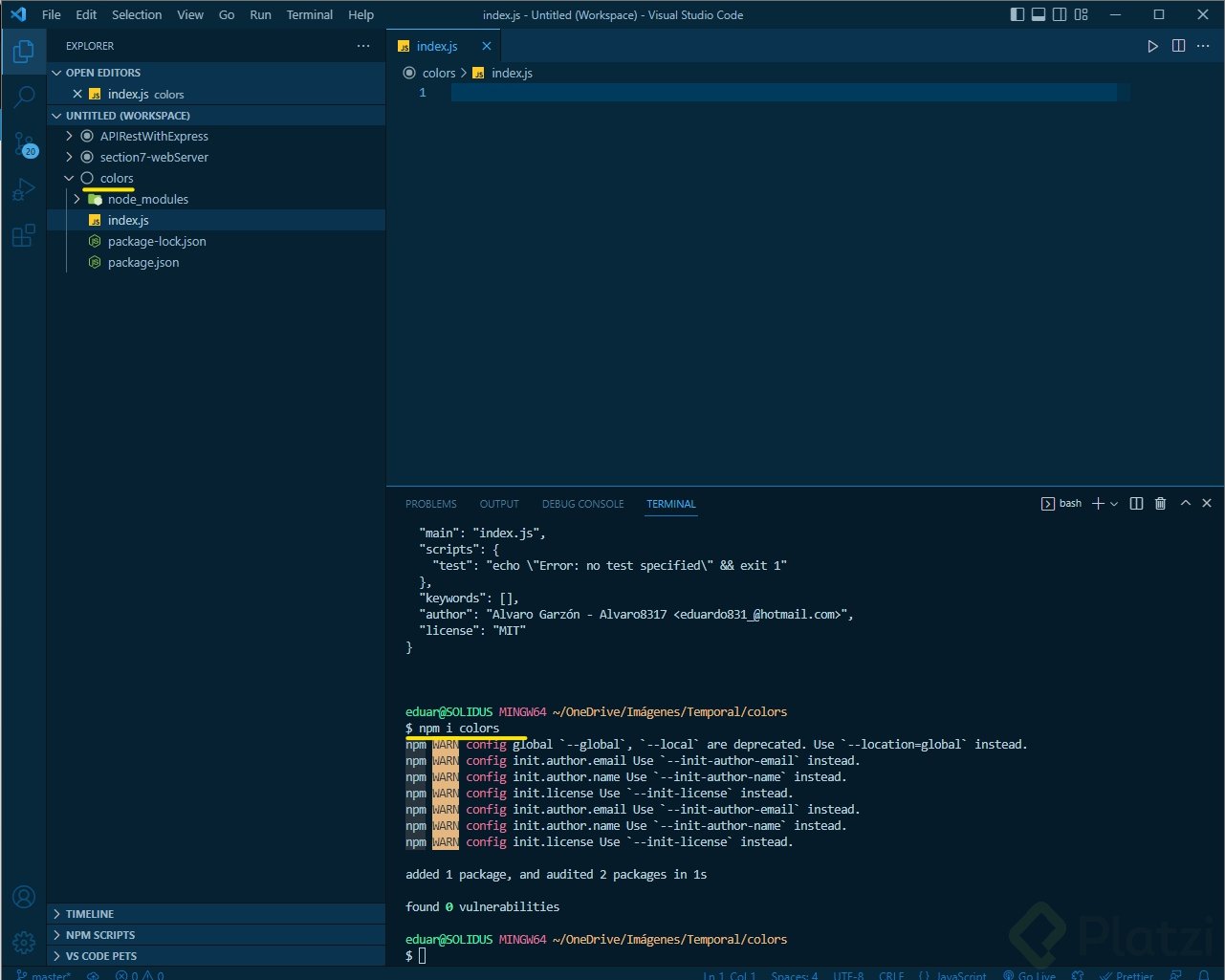Open the Extensions panel icon
This screenshot has height=980, width=1225.
click(24, 235)
